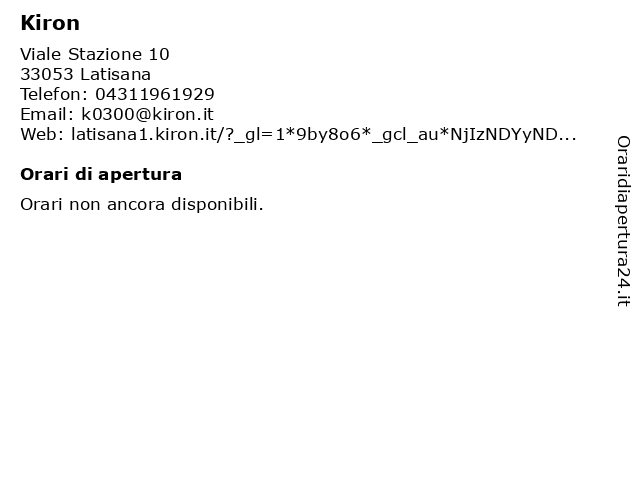Click the word Stazione in the street
Image resolution: width=640 pixels, height=480 pixels.
104,54
